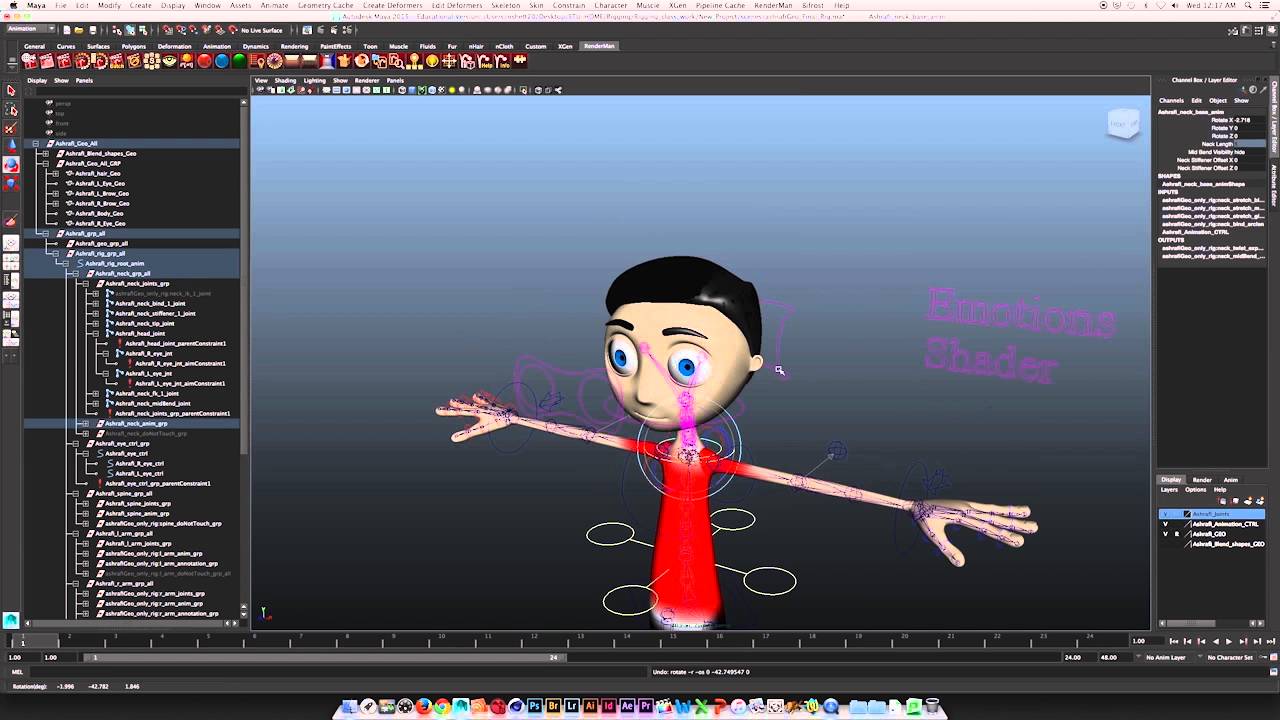Click Channels in Channel Box header
This screenshot has height=720, width=1280.
[x=1171, y=100]
